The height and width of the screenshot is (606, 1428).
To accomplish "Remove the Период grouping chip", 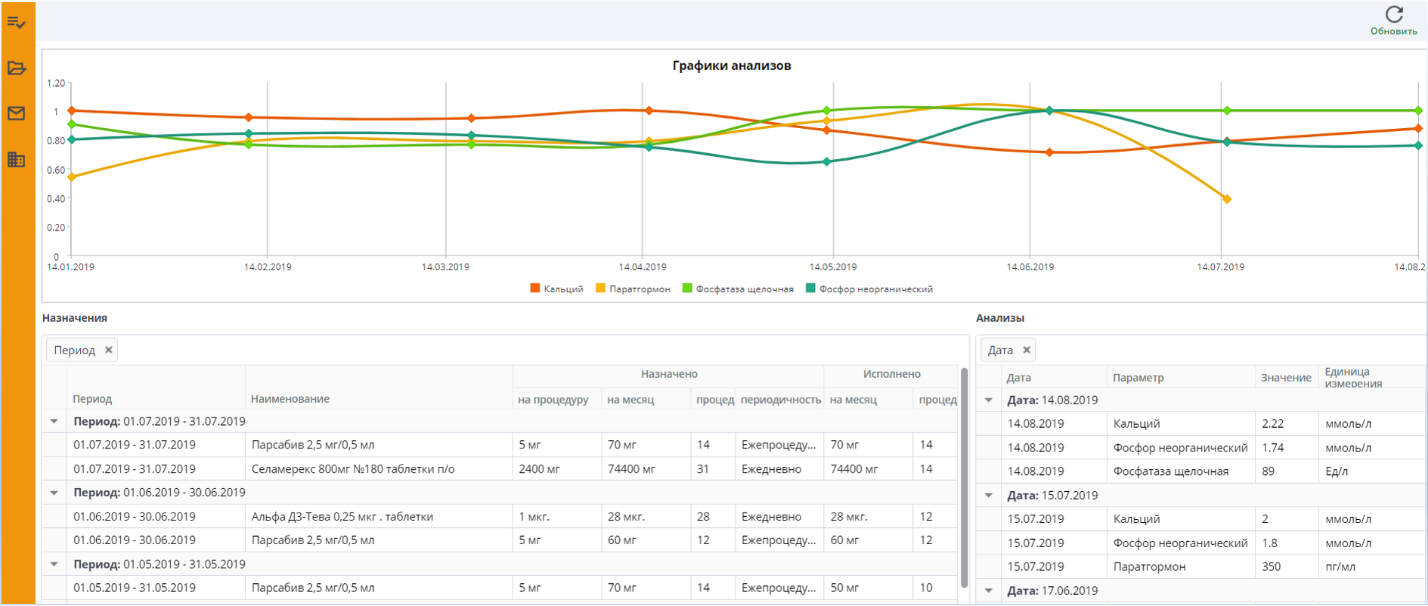I will [x=108, y=350].
